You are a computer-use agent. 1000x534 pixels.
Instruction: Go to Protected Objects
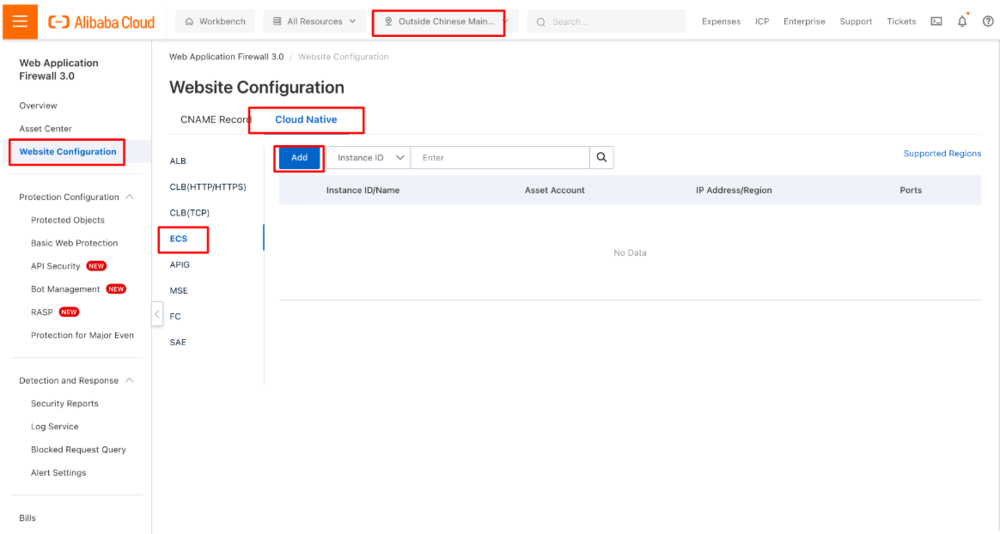point(68,219)
